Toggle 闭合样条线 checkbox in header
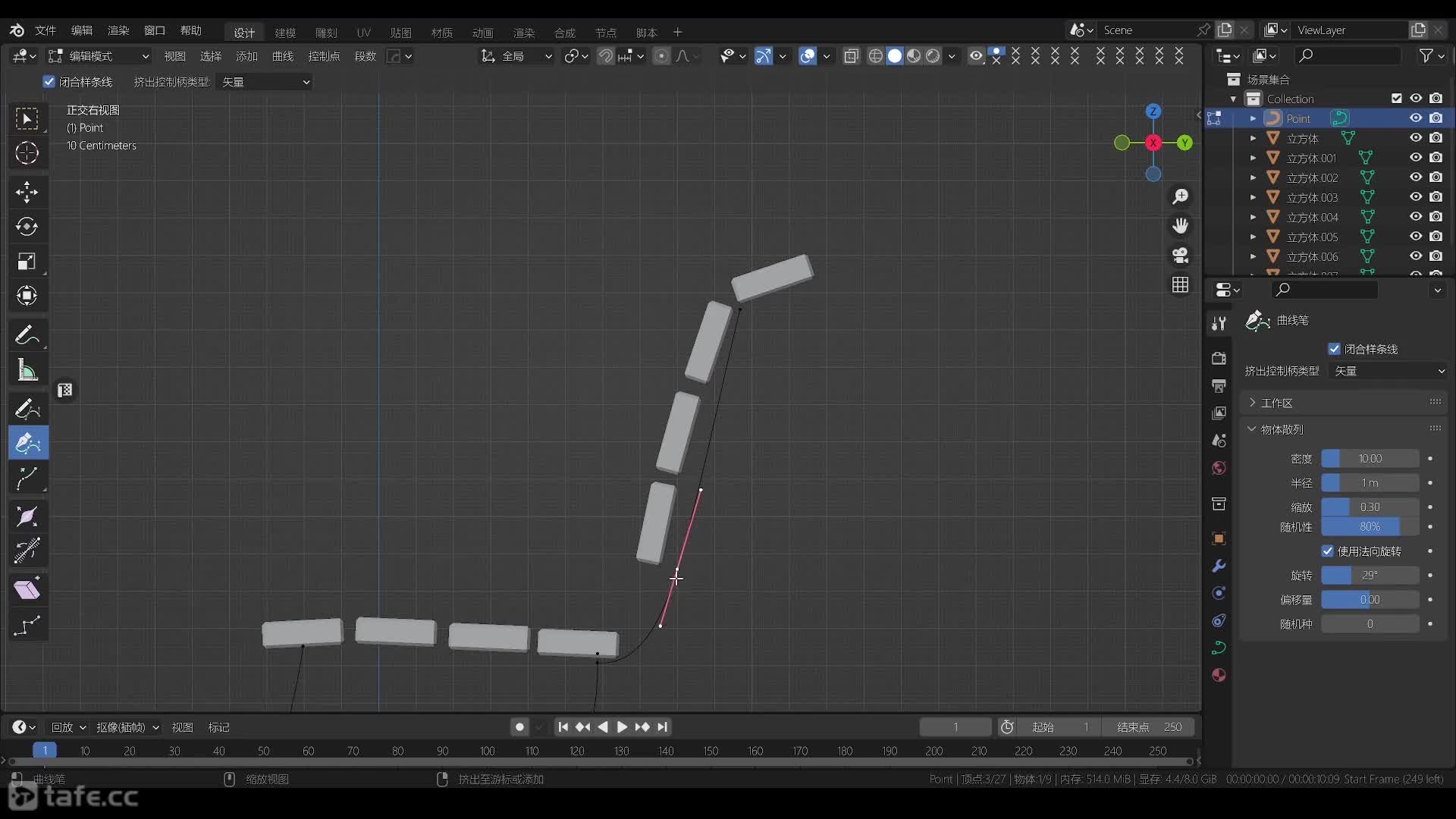This screenshot has width=1456, height=819. click(x=49, y=82)
